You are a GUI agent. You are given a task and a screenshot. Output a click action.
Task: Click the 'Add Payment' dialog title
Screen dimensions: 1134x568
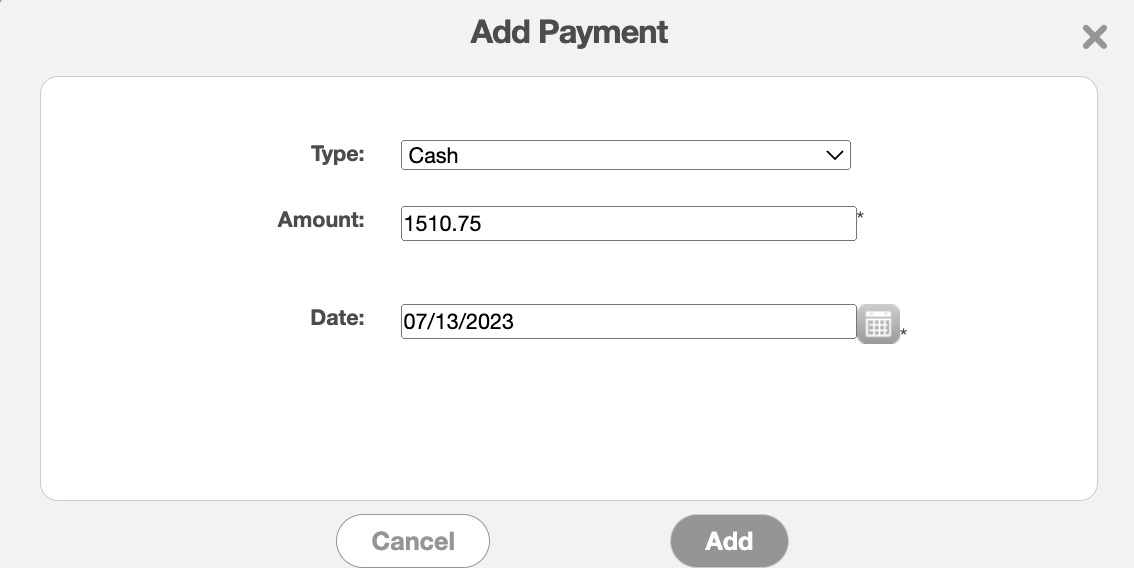[x=569, y=32]
